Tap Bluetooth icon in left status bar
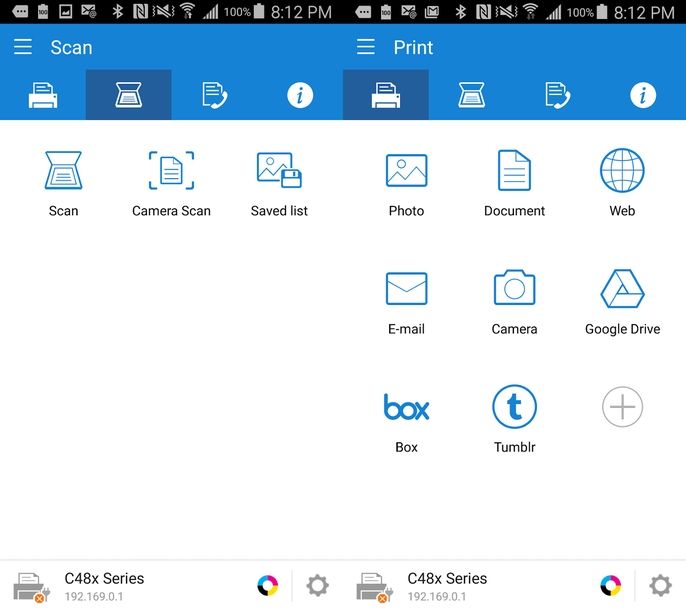 (117, 11)
